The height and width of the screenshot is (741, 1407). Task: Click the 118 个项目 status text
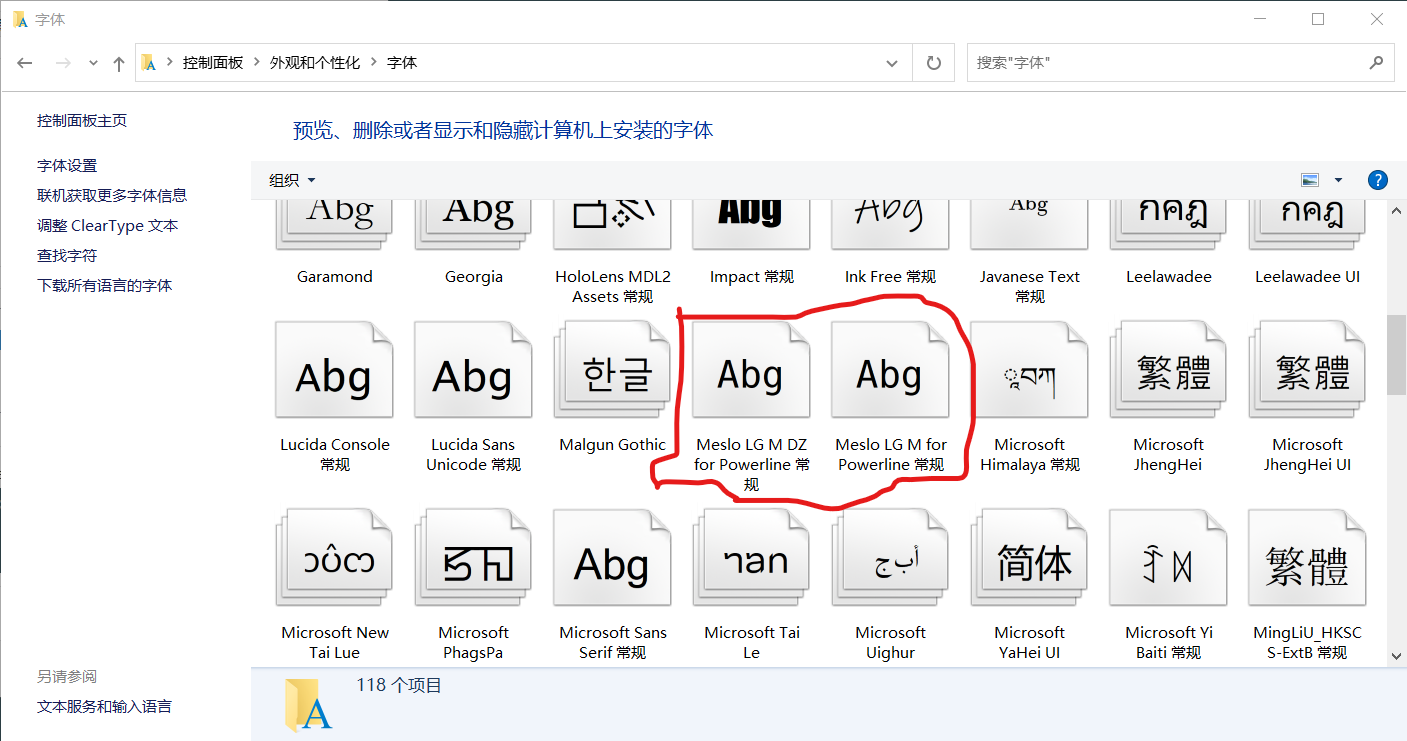[x=399, y=685]
